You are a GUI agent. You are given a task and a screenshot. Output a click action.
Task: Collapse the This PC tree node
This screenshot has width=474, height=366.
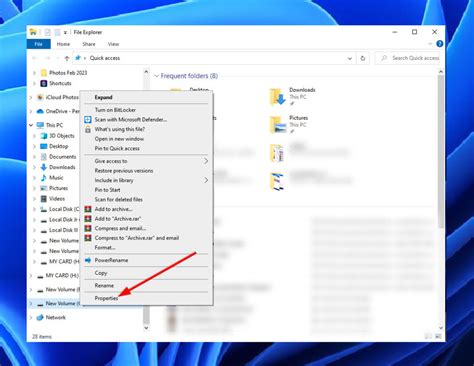[31, 125]
